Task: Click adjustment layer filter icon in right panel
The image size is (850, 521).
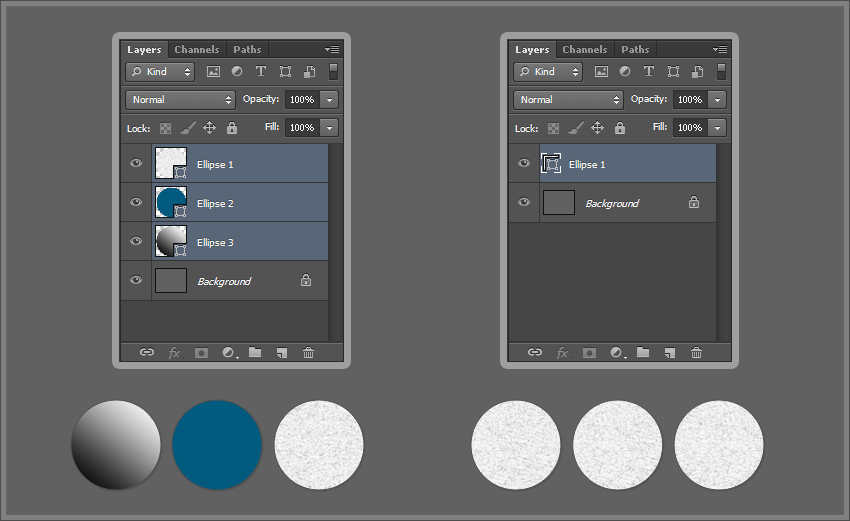Action: pos(625,71)
